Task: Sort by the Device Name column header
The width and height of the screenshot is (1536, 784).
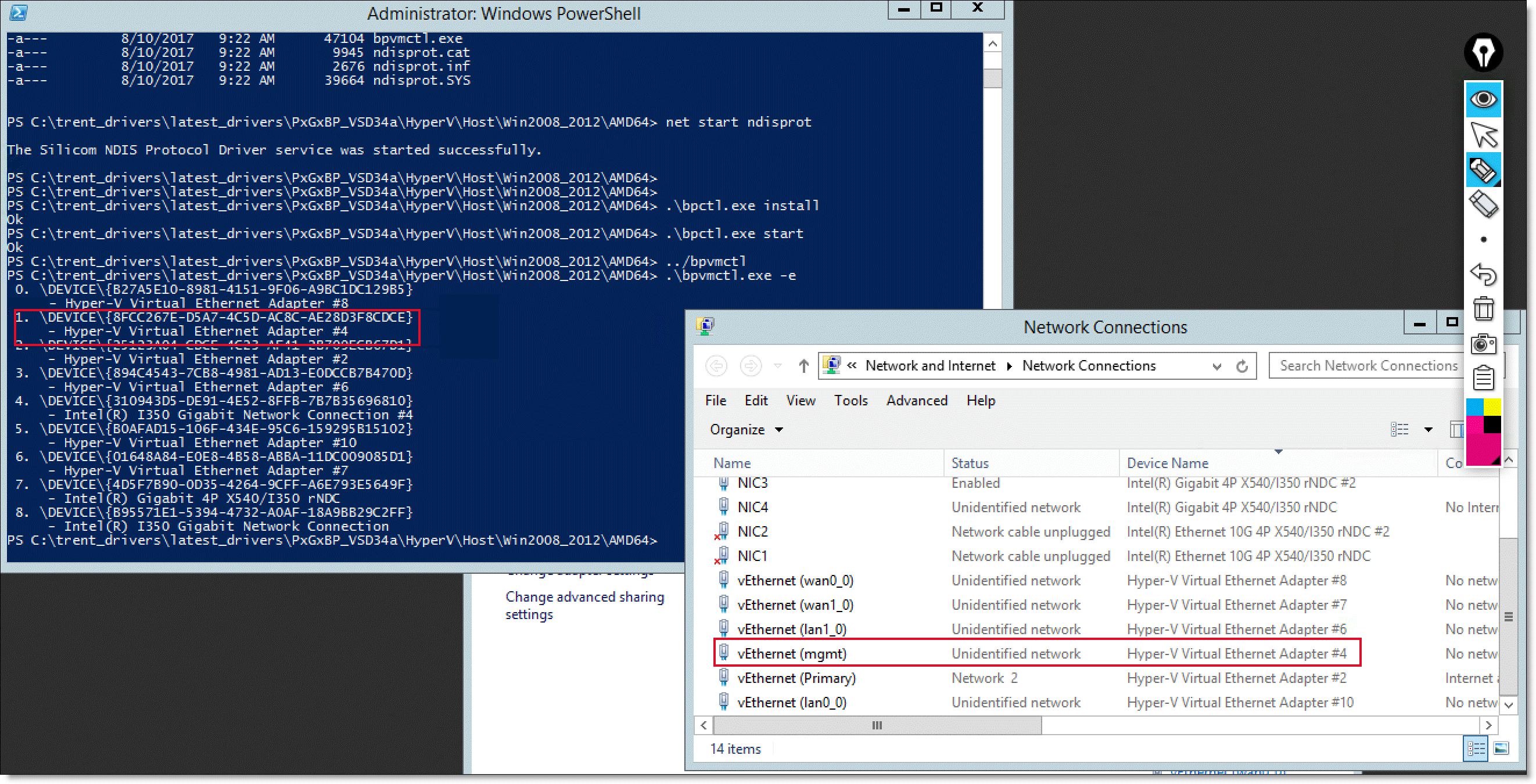Action: (1167, 463)
